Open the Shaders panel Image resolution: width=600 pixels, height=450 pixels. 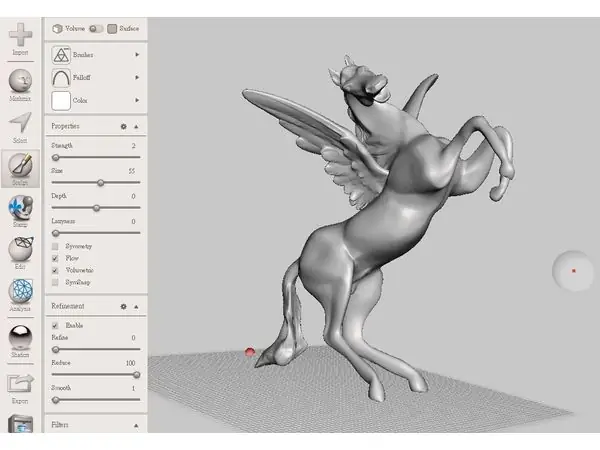[20, 341]
